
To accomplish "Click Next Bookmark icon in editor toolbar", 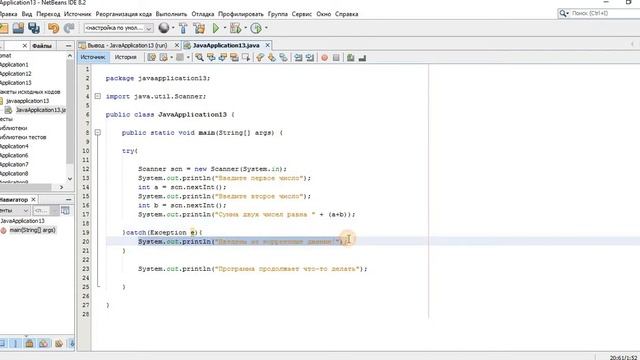I will (x=271, y=58).
